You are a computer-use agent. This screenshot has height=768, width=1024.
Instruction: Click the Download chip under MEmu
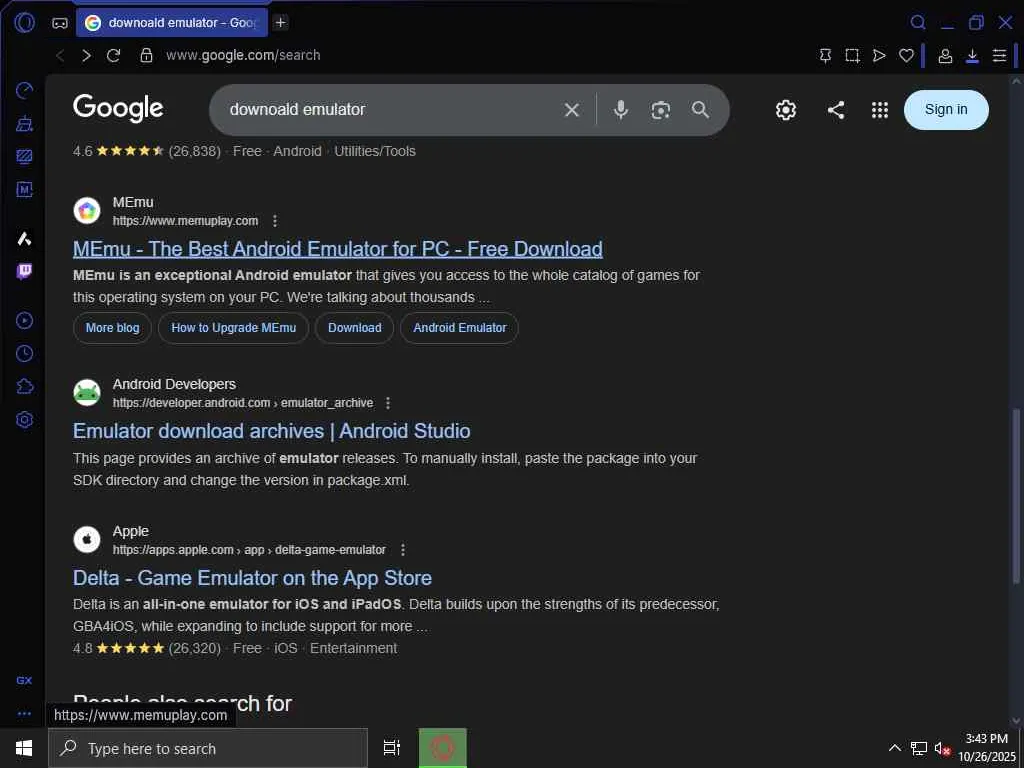(355, 328)
